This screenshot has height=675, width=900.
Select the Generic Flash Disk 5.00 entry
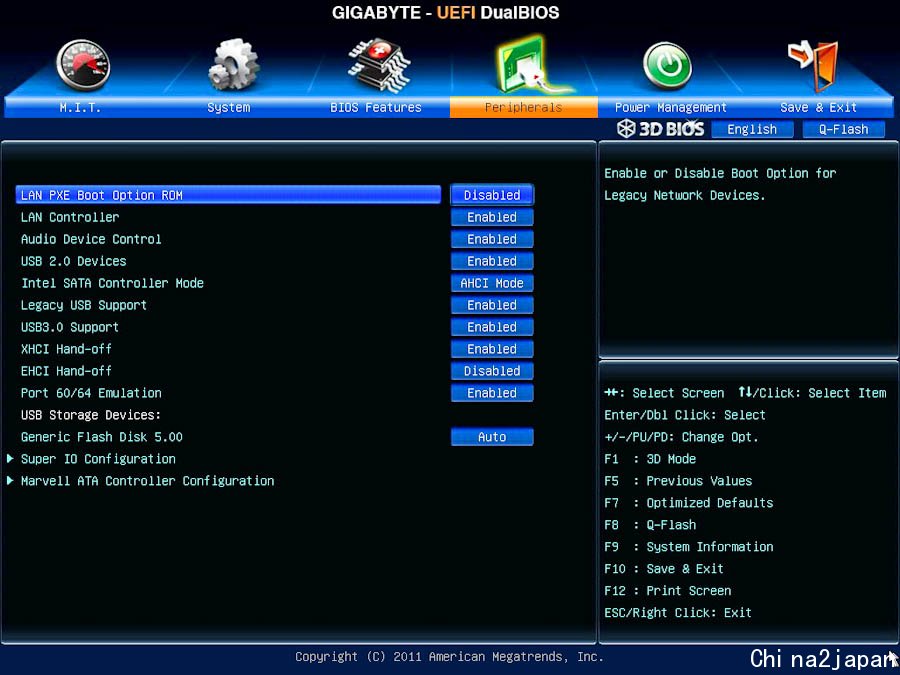102,437
